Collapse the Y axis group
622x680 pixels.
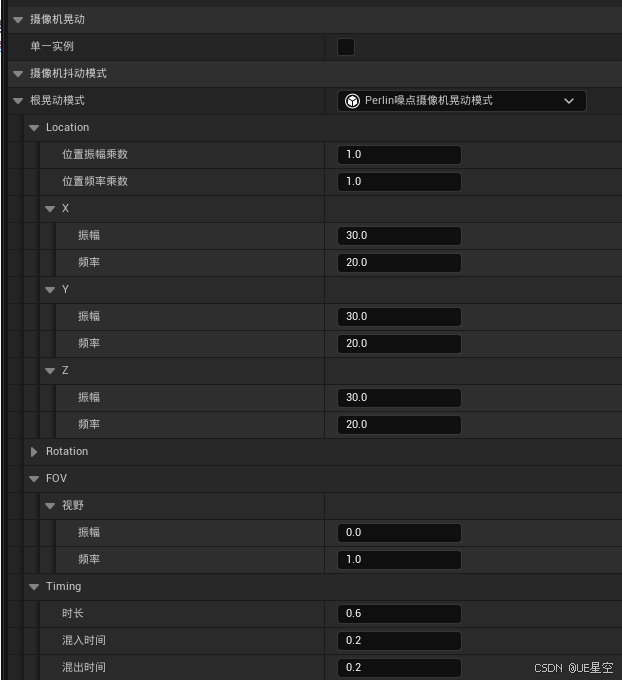pos(50,290)
